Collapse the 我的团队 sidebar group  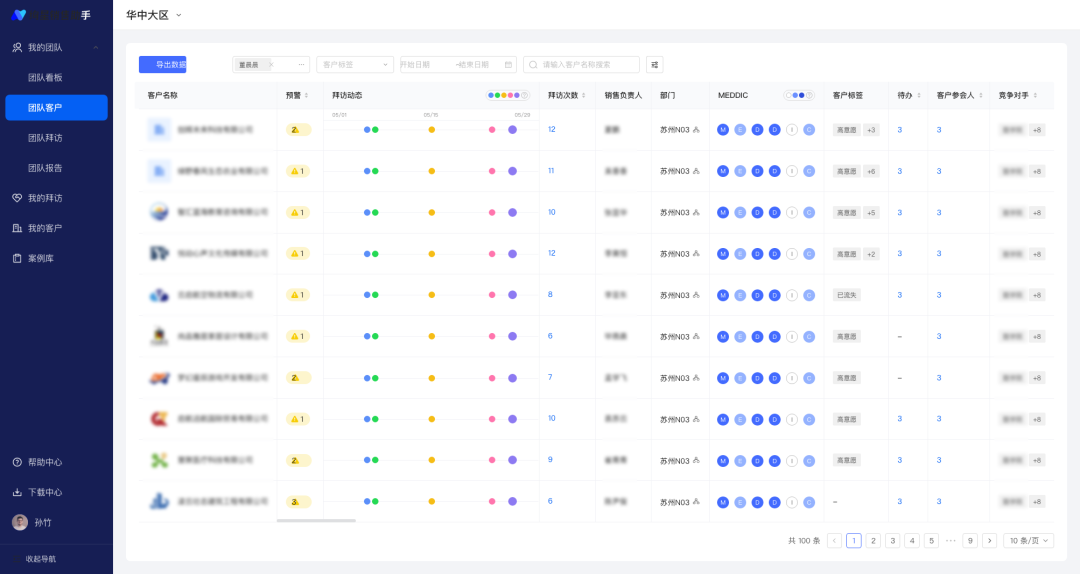click(96, 47)
